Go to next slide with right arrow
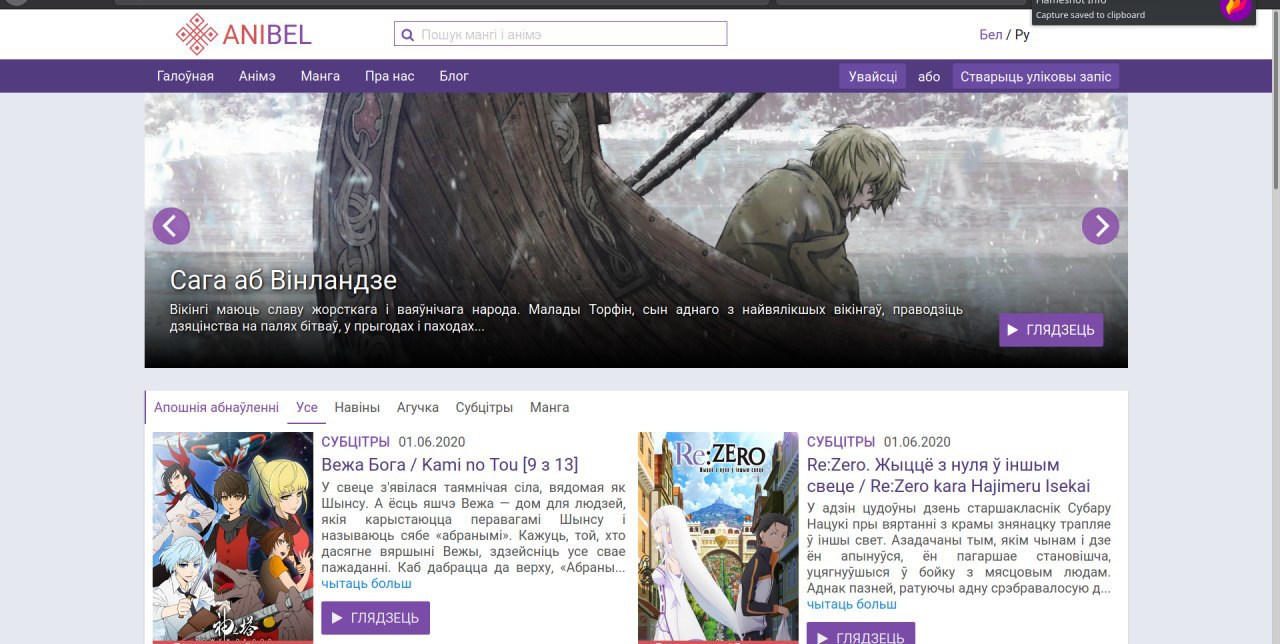The height and width of the screenshot is (644, 1280). (x=1100, y=226)
